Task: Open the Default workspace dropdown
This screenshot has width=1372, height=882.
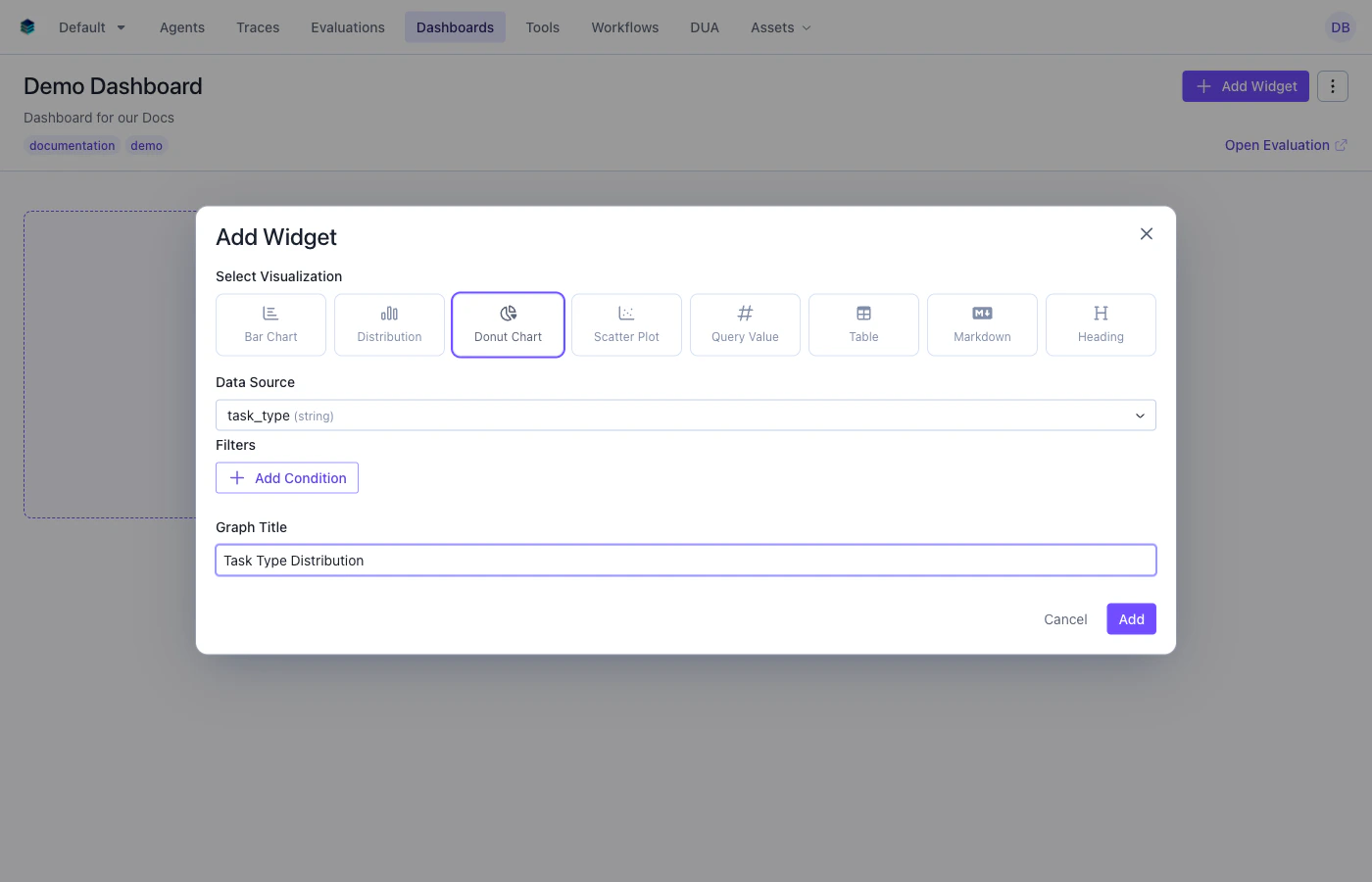Action: (91, 27)
